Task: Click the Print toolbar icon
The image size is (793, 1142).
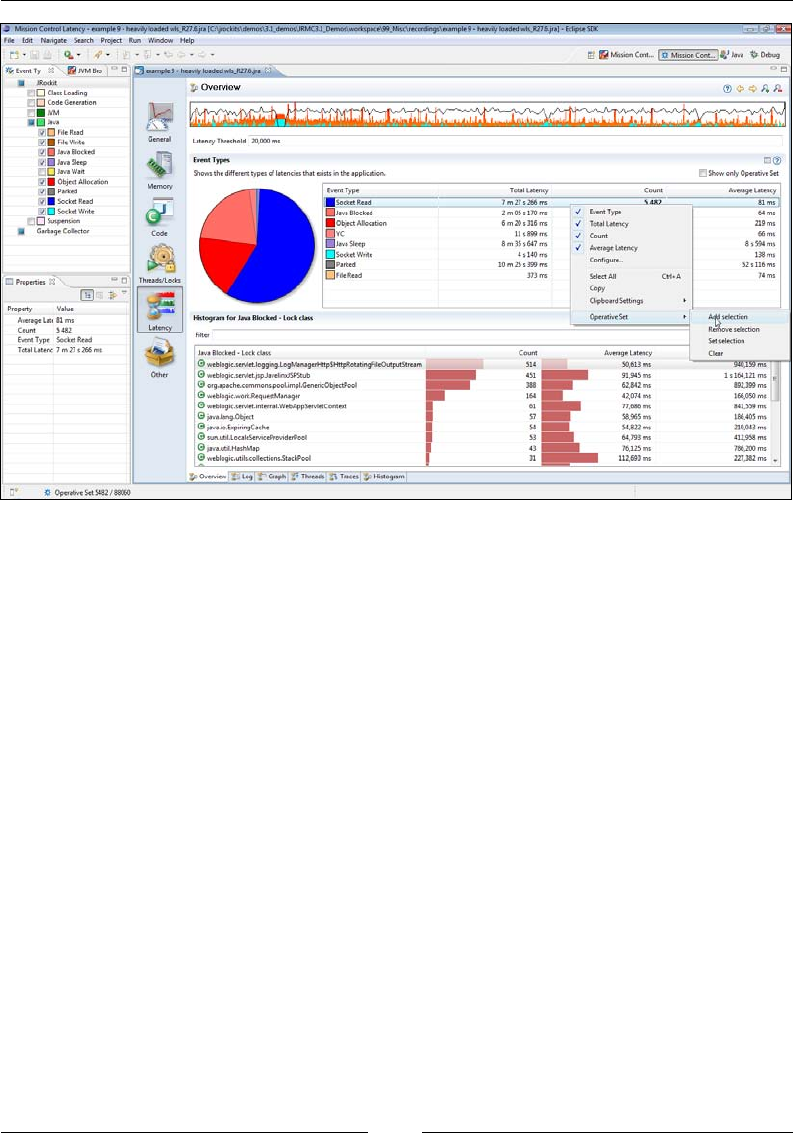Action: 47,55
